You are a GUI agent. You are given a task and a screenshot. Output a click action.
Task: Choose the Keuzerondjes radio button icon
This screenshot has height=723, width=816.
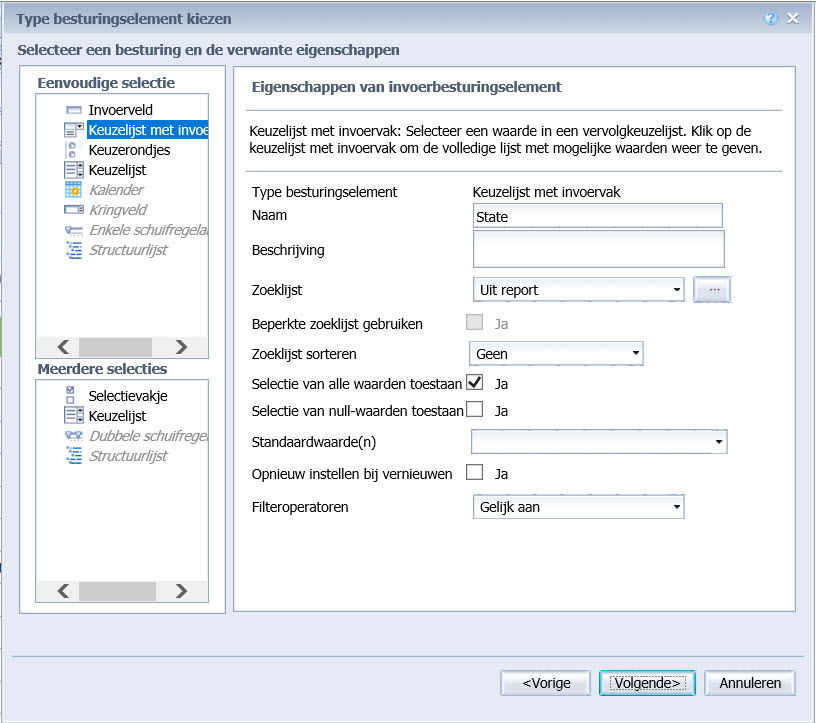74,150
